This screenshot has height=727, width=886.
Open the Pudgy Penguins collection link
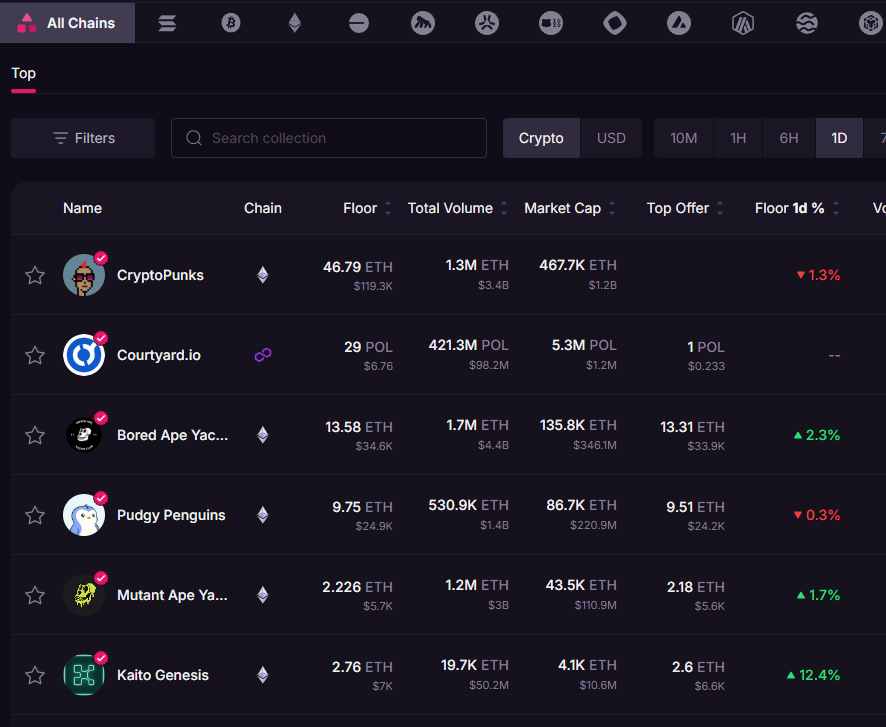171,515
